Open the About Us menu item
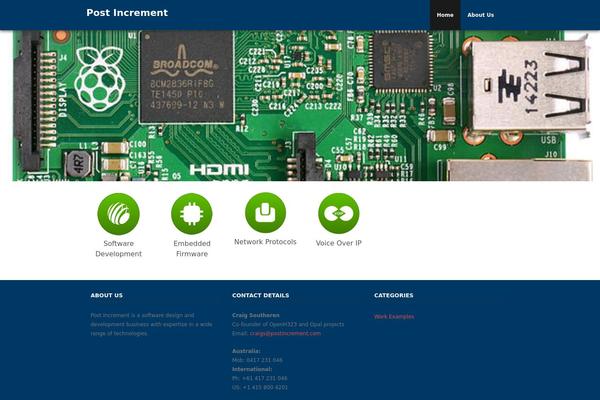 (481, 15)
